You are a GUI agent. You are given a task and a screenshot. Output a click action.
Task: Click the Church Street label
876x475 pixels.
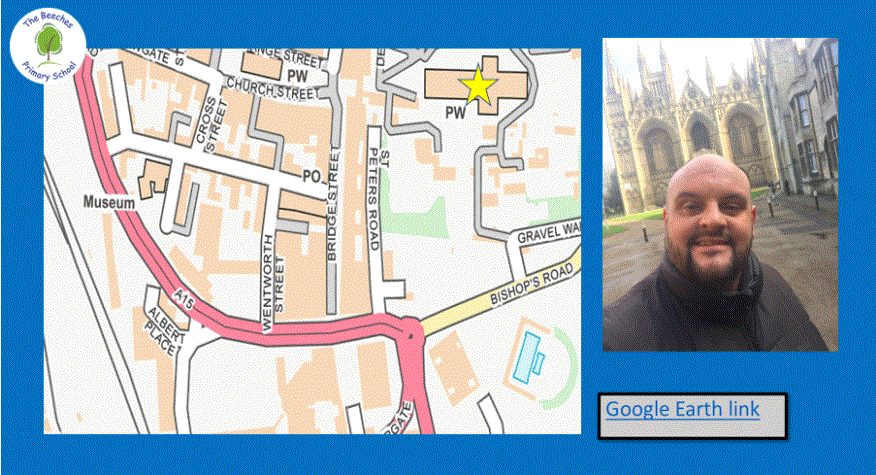[x=272, y=89]
